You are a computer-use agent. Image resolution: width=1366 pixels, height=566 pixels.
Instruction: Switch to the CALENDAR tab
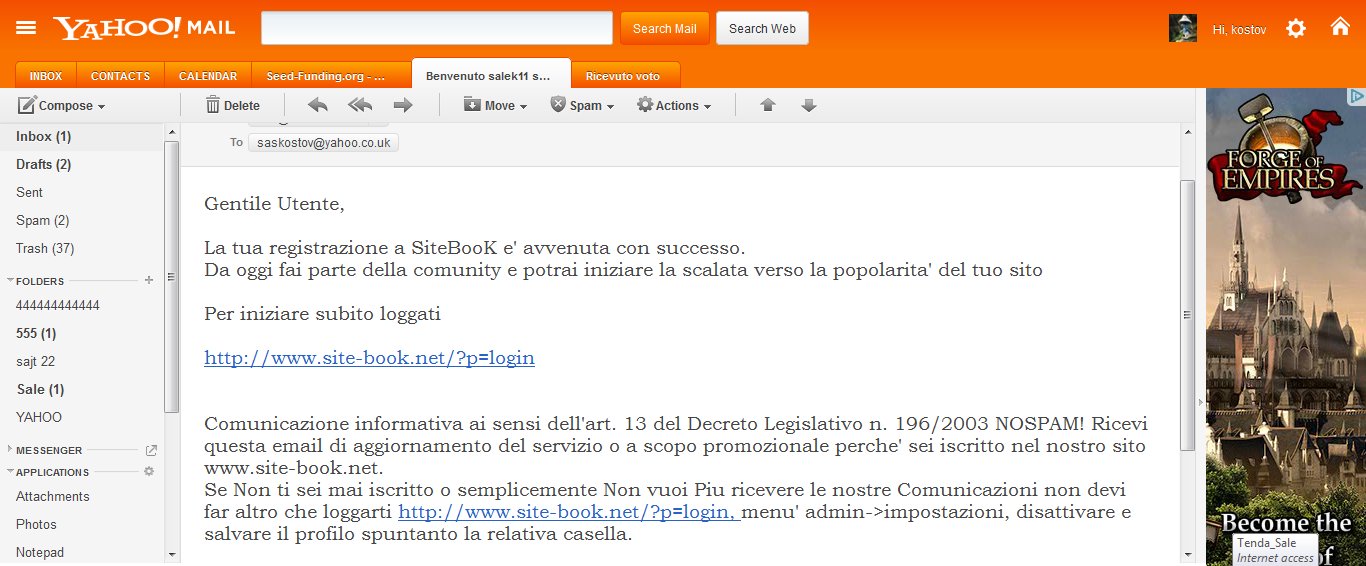coord(208,76)
